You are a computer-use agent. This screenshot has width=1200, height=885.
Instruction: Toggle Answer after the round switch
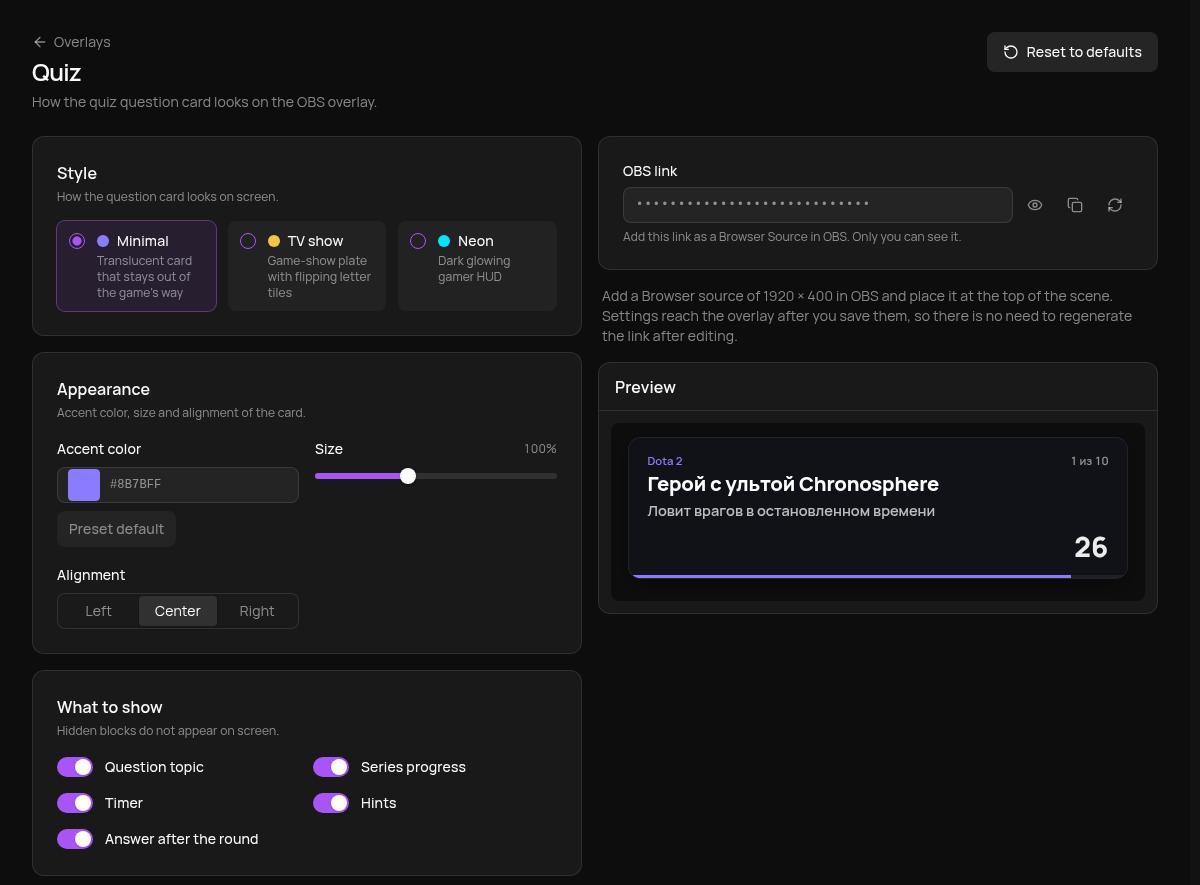(75, 839)
